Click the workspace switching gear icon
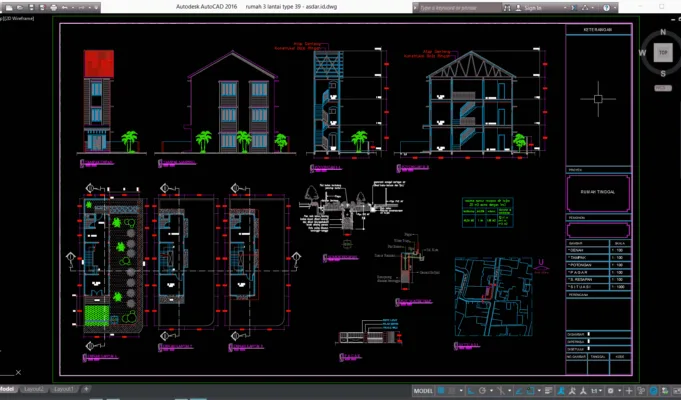681x400 pixels. (610, 391)
